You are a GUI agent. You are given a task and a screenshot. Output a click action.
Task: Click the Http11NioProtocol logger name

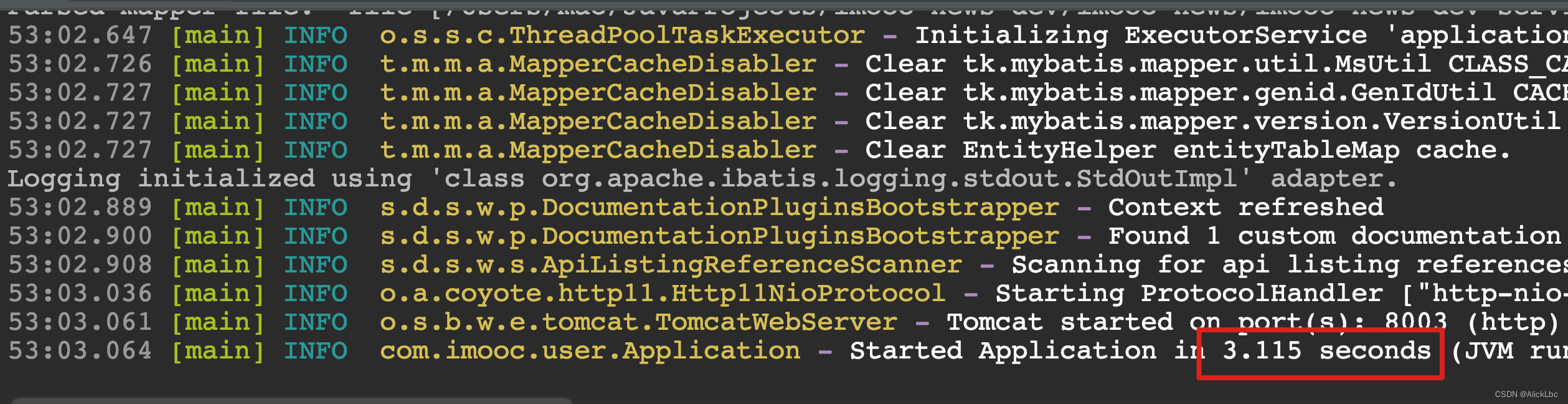663,294
